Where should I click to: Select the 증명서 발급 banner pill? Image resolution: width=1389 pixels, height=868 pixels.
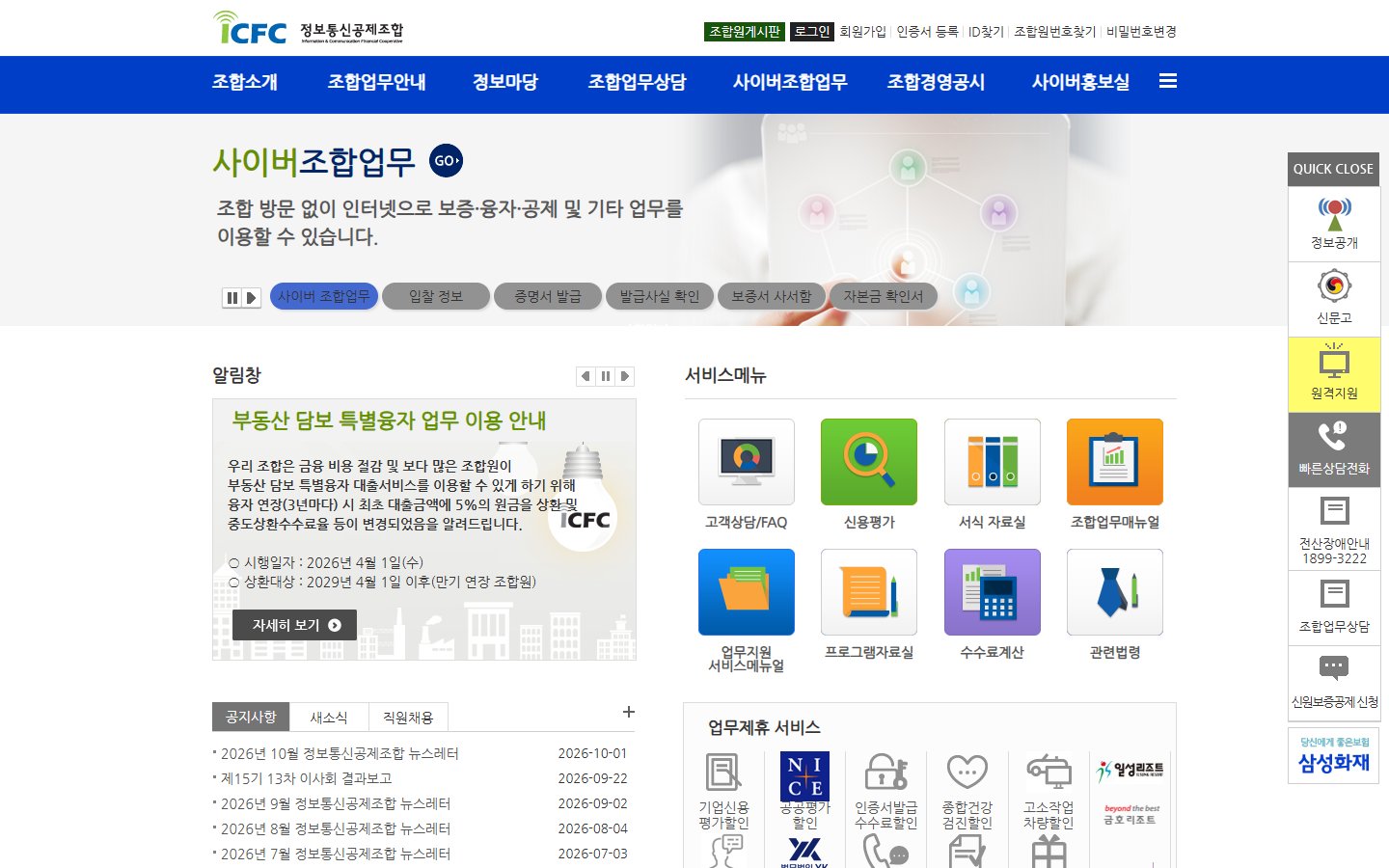[x=548, y=296]
